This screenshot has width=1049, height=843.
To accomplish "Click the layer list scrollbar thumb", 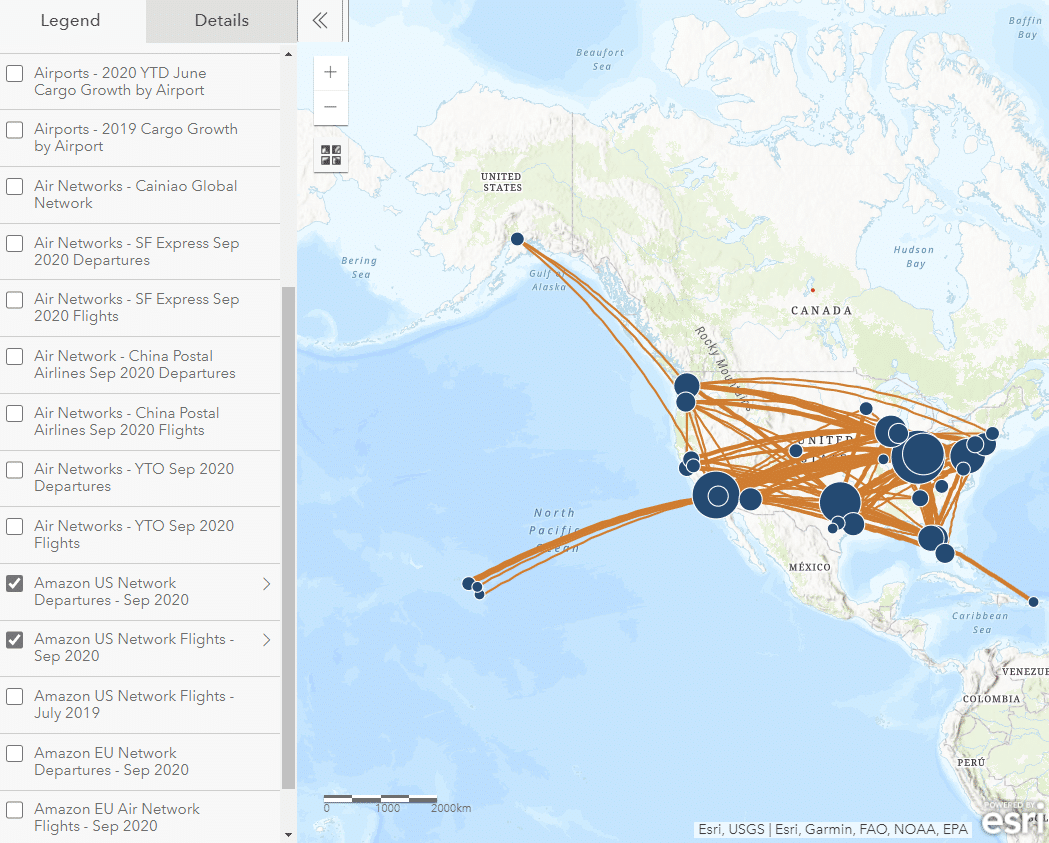I will tap(288, 538).
